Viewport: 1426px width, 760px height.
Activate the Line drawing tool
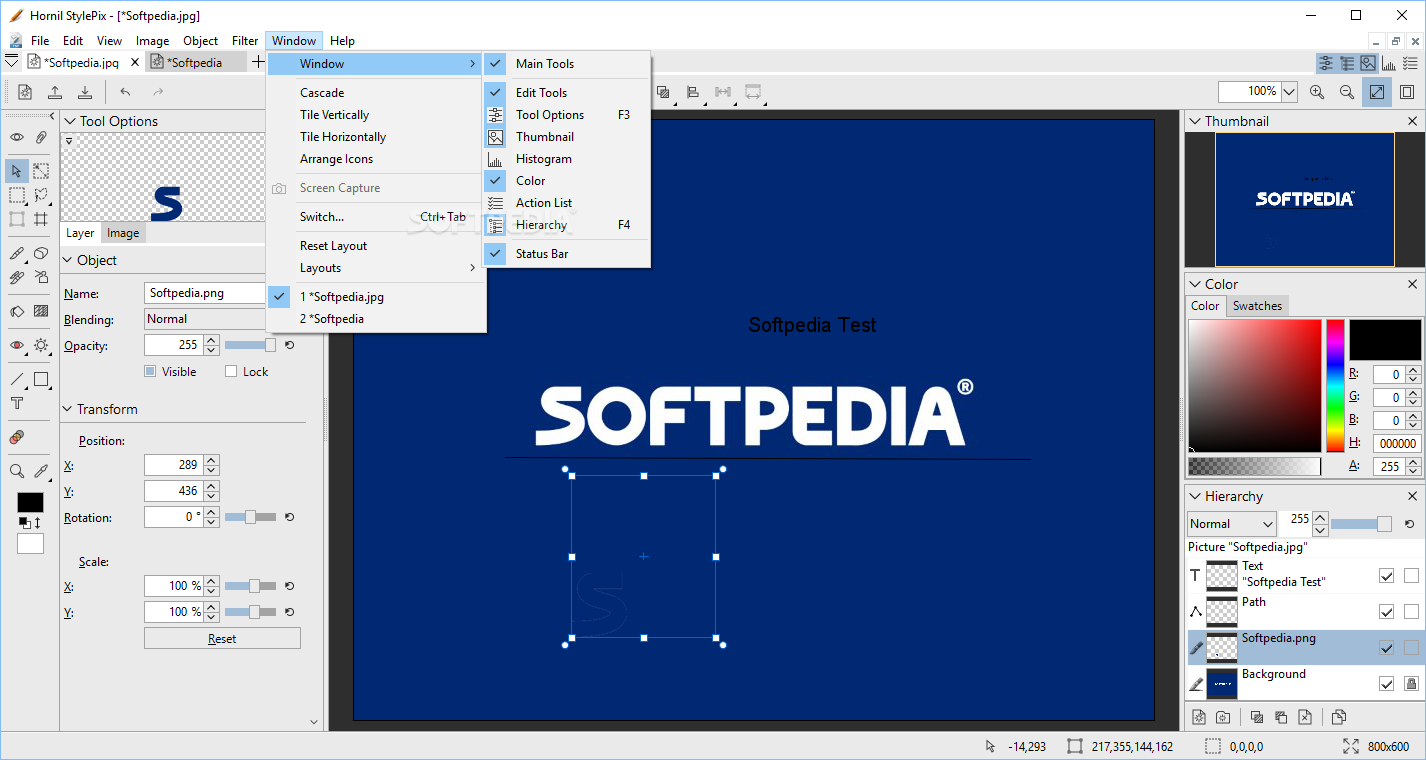click(x=17, y=379)
